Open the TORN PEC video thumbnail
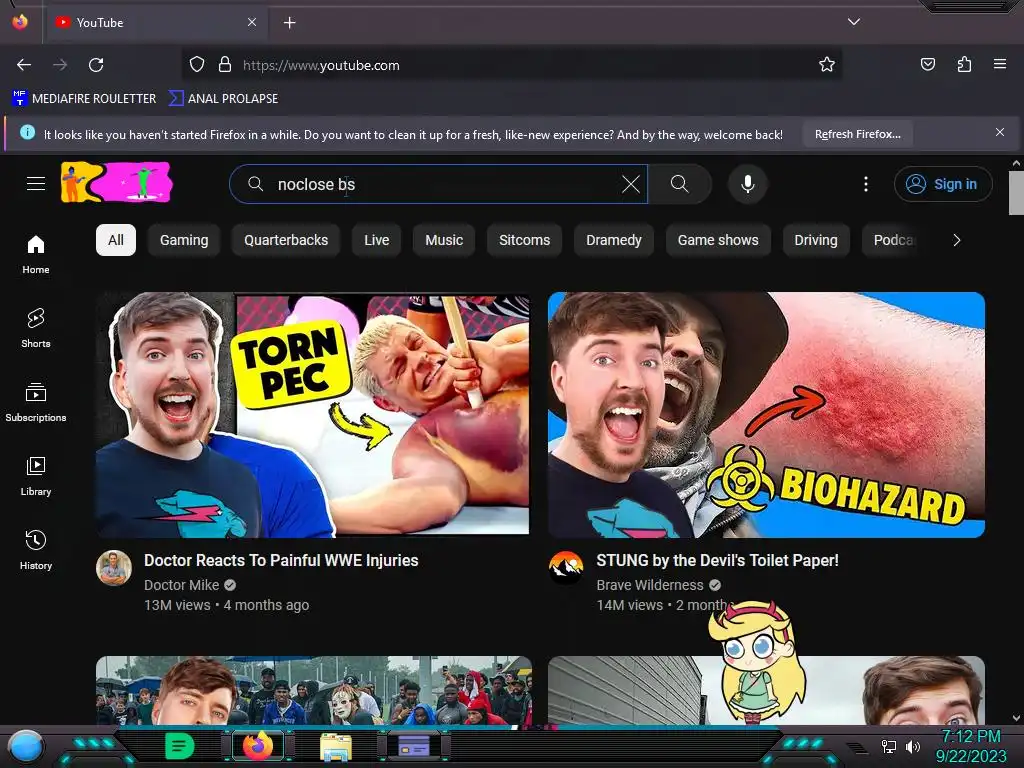This screenshot has height=768, width=1024. (x=313, y=415)
